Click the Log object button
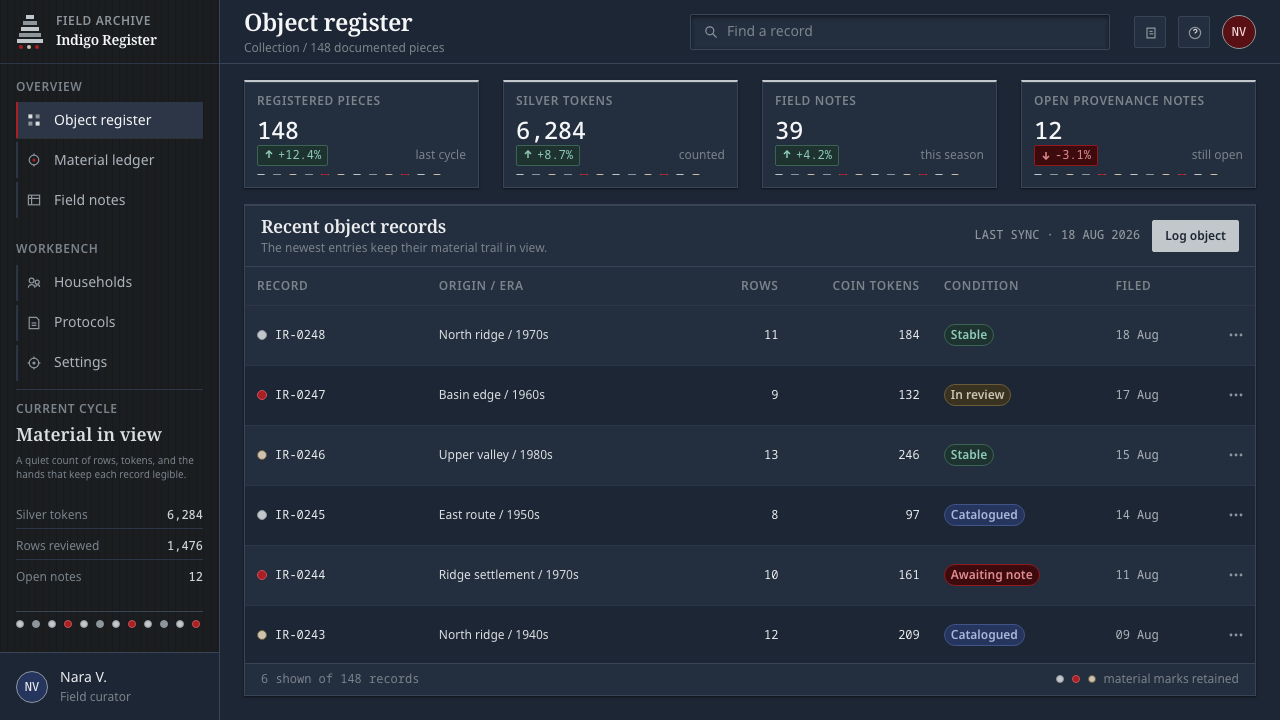The width and height of the screenshot is (1280, 720). point(1195,236)
